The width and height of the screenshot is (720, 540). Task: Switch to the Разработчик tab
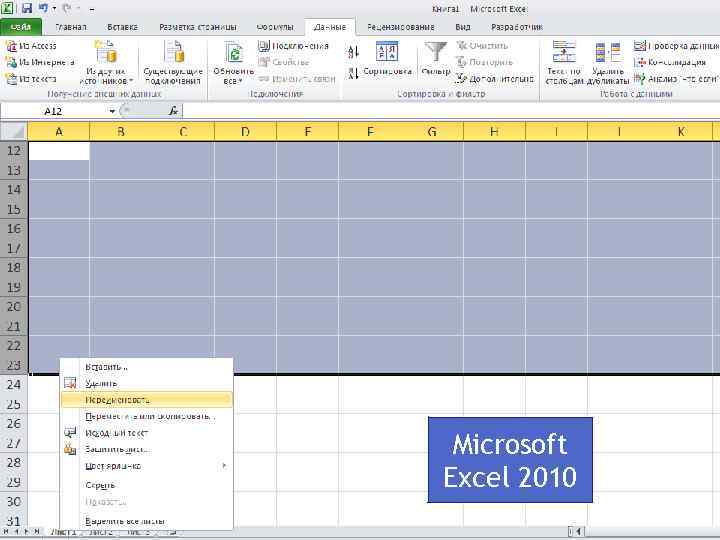click(x=517, y=27)
